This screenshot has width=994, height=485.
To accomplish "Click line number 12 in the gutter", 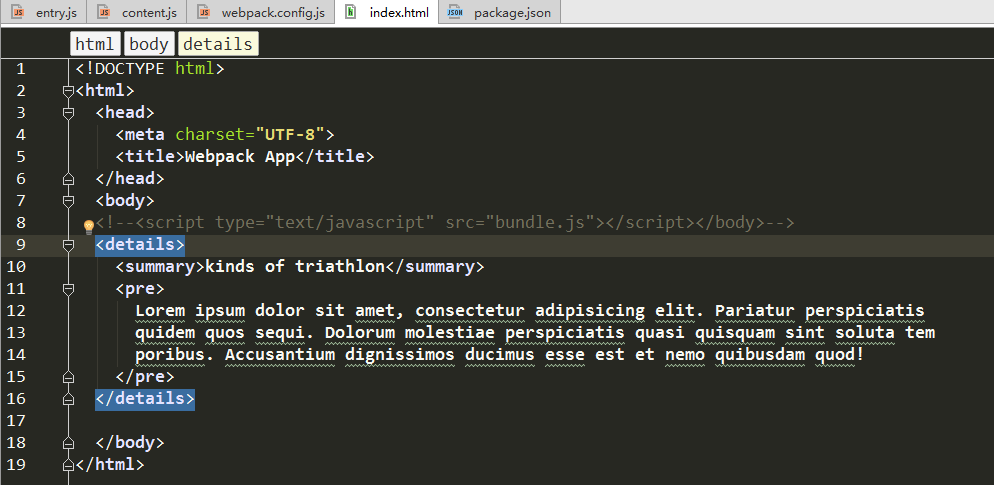I will [x=16, y=311].
